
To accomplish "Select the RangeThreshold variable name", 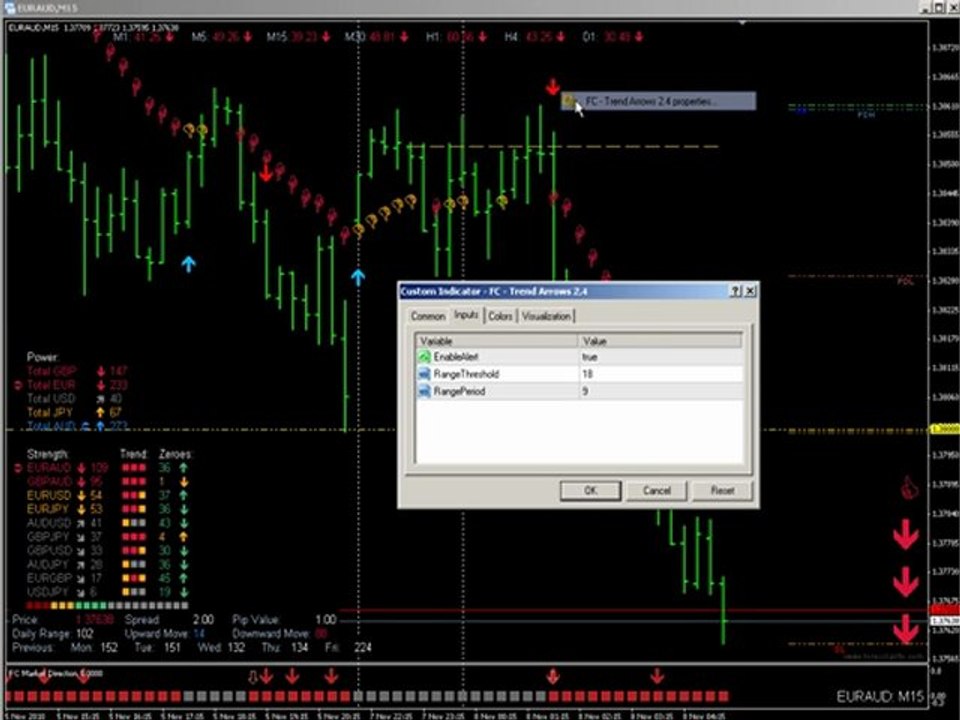I will pos(467,373).
